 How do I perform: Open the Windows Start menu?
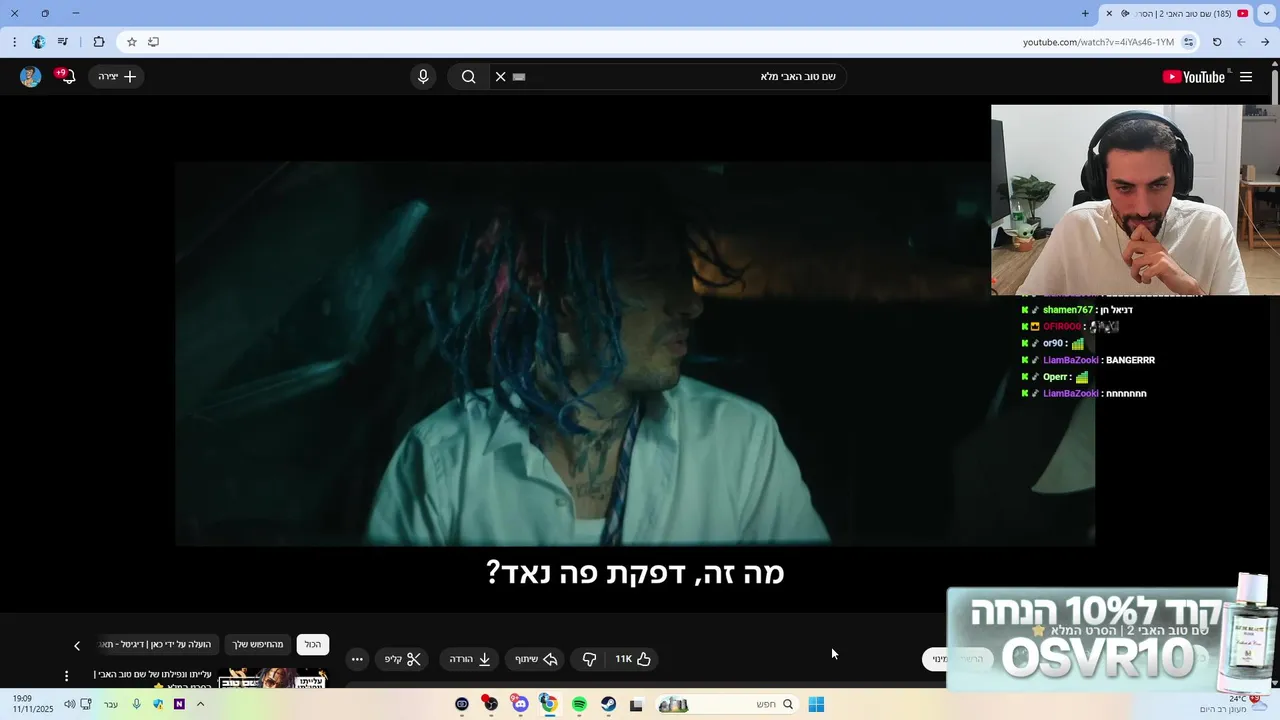(816, 705)
